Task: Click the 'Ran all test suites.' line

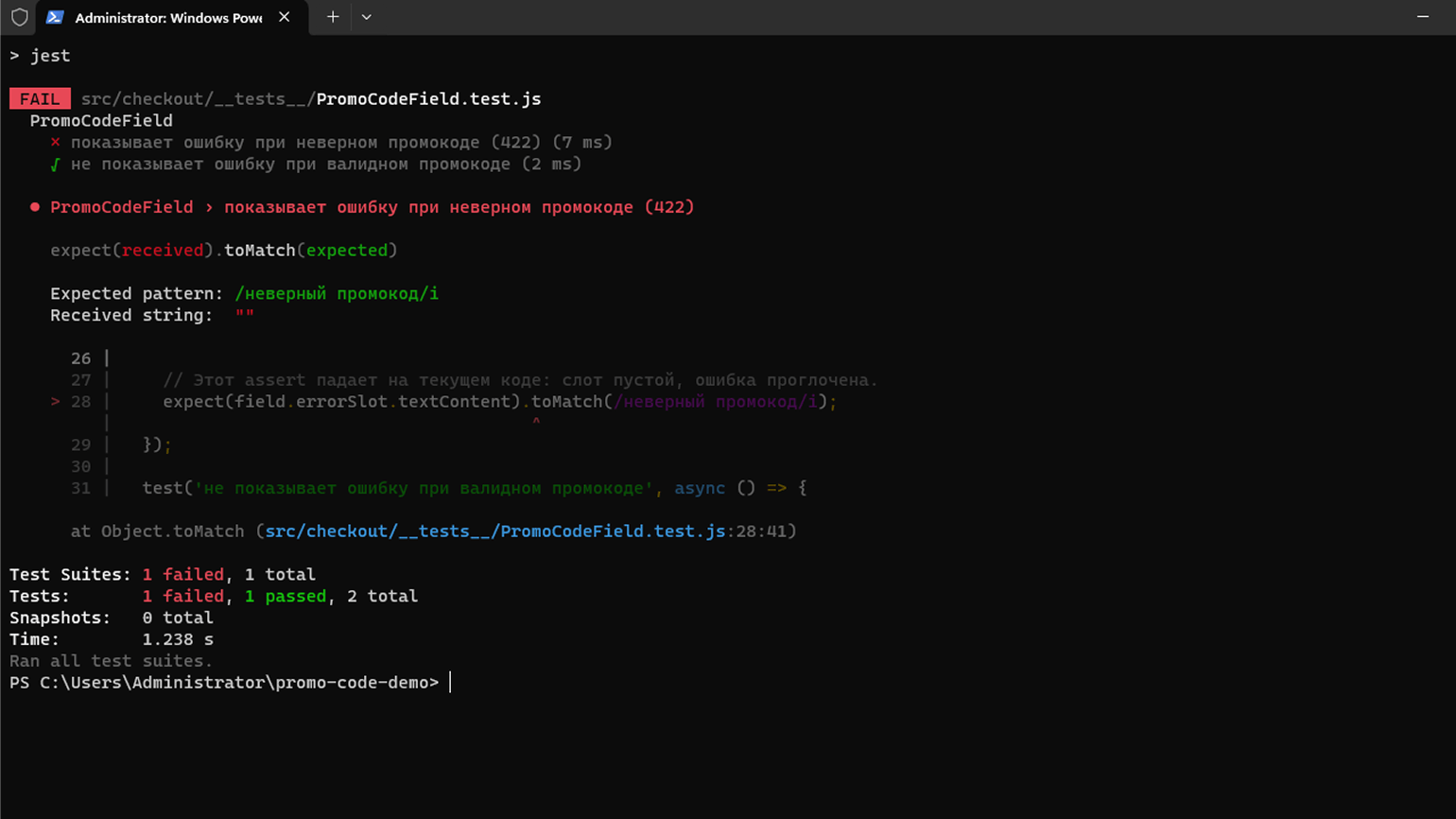Action: pyautogui.click(x=112, y=661)
